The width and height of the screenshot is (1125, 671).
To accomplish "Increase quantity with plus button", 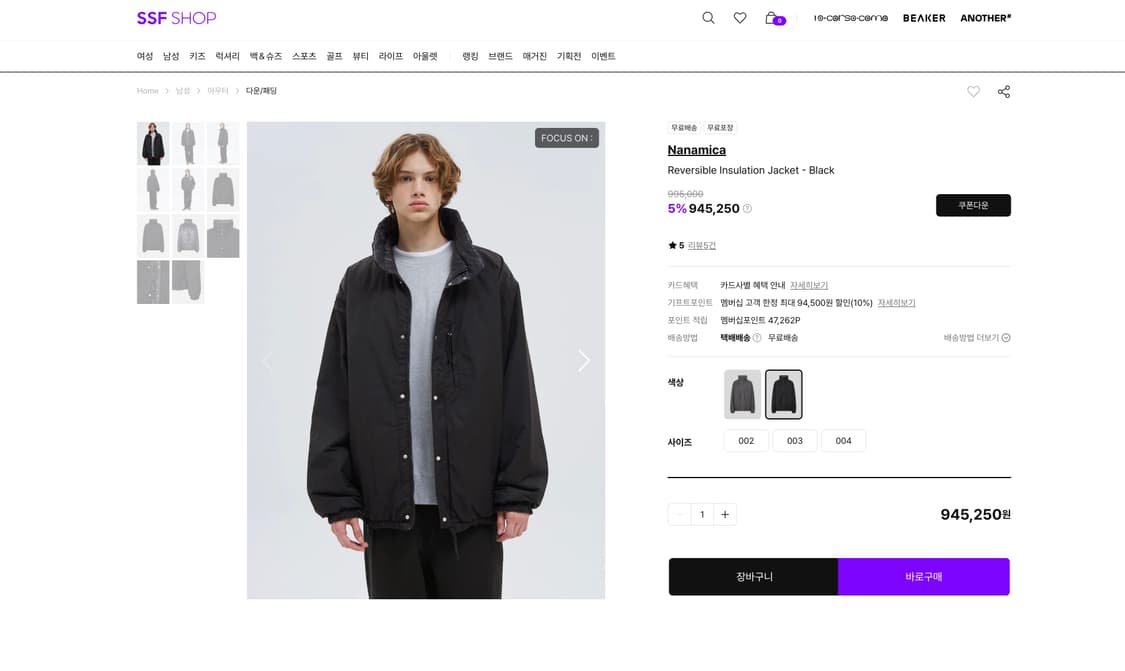I will [x=725, y=515].
